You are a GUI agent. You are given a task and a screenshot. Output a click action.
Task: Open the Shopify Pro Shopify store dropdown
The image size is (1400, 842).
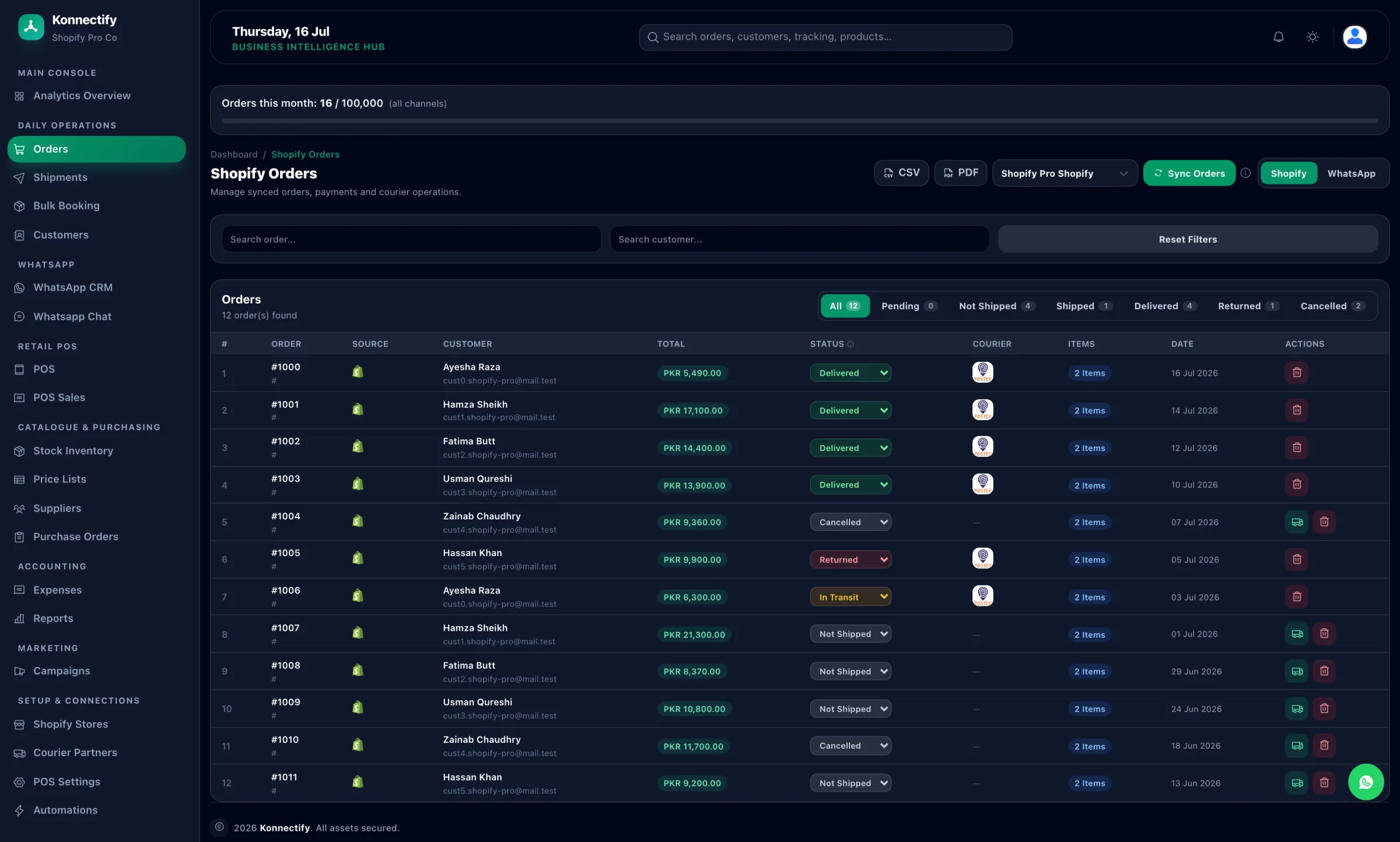click(1065, 173)
